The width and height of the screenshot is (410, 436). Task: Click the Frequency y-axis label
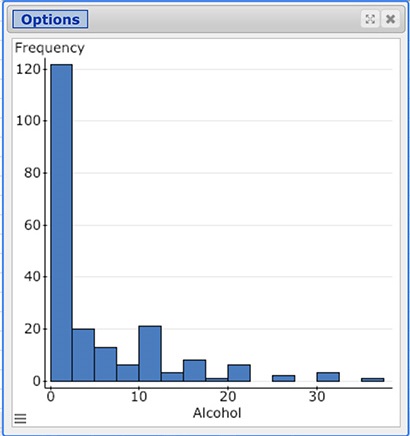click(x=50, y=48)
